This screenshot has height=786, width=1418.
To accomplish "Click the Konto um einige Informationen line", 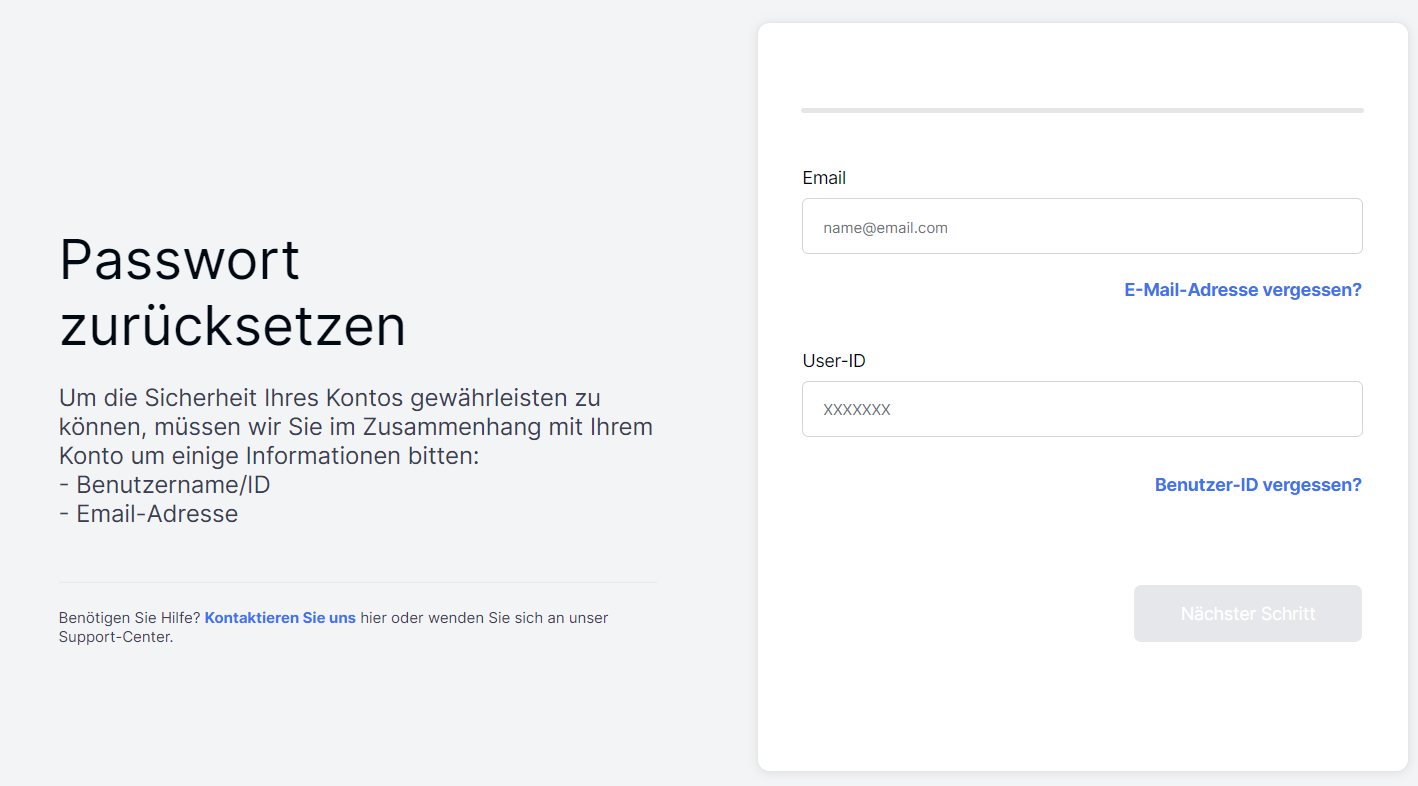I will point(270,456).
